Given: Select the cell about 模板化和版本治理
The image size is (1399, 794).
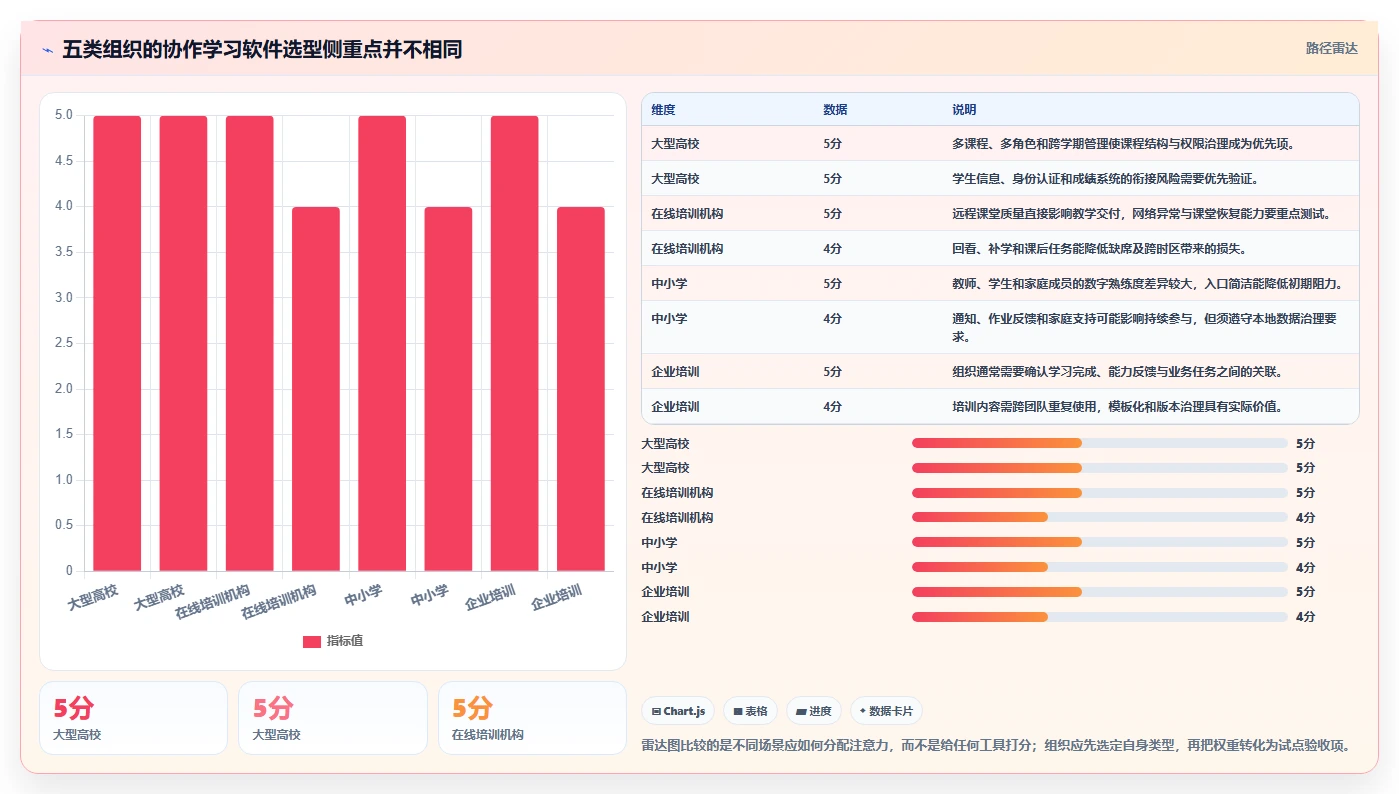Looking at the screenshot, I should [1150, 407].
